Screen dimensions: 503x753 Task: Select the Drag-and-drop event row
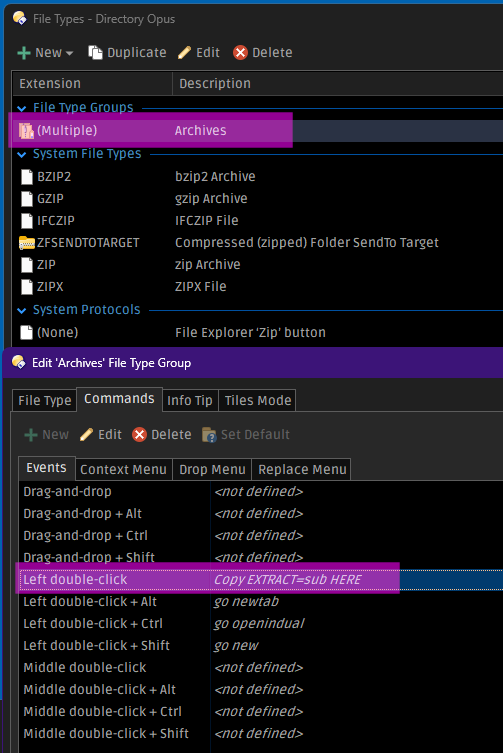[x=261, y=492]
